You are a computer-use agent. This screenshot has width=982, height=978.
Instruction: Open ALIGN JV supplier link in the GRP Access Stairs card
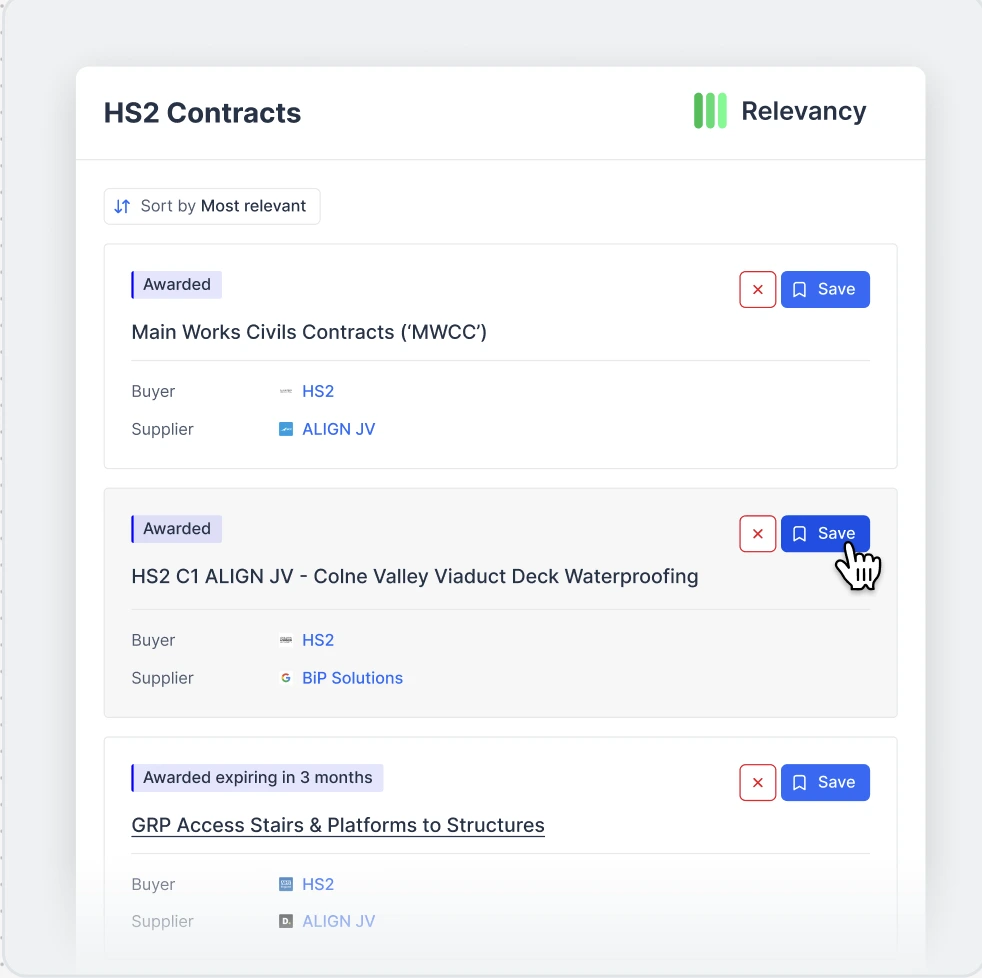click(x=338, y=921)
